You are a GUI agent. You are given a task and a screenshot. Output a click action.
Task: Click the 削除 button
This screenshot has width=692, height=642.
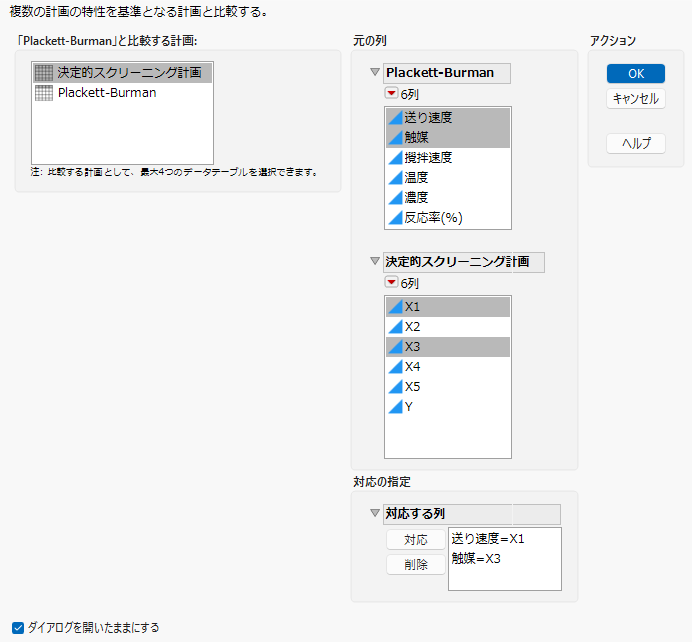coord(416,565)
